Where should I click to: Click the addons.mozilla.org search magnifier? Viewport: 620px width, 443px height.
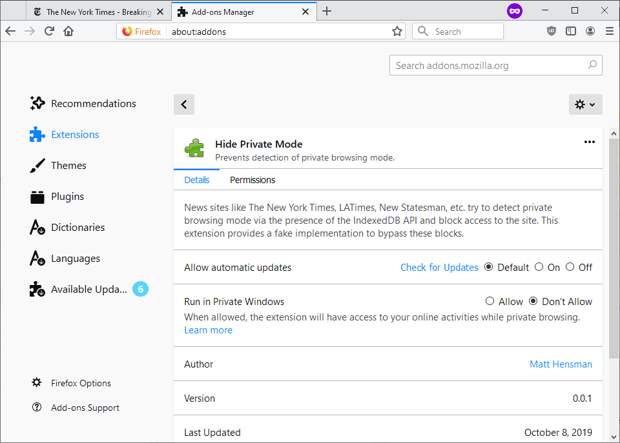(x=592, y=65)
